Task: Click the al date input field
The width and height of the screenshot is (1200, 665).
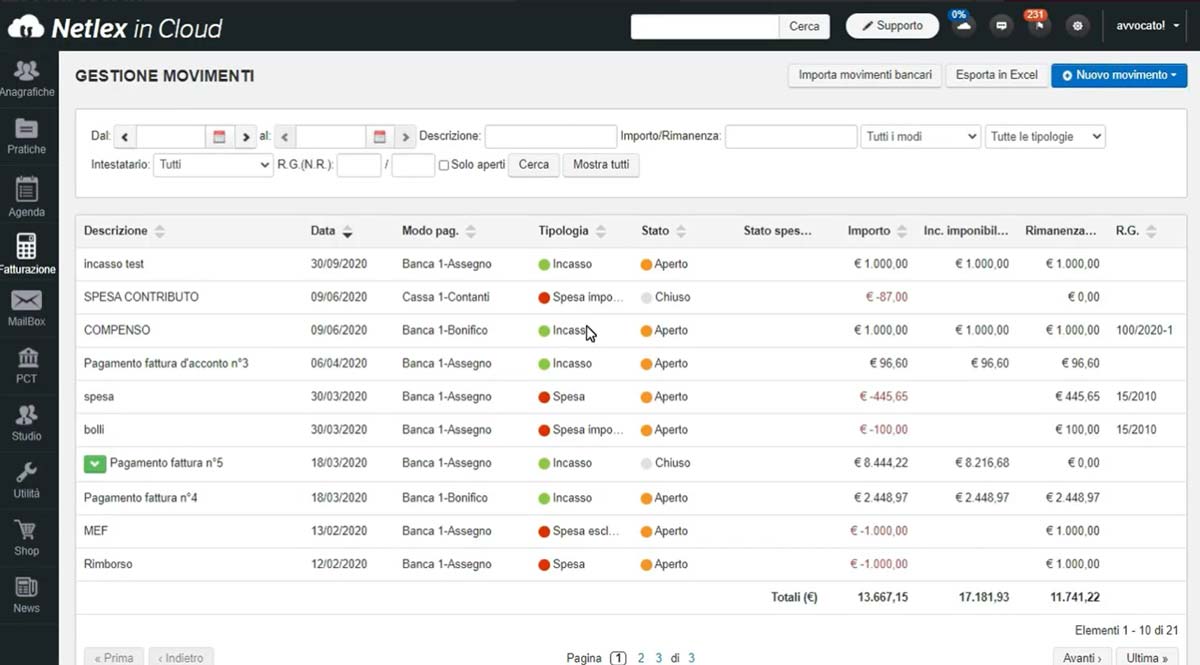Action: pos(332,137)
